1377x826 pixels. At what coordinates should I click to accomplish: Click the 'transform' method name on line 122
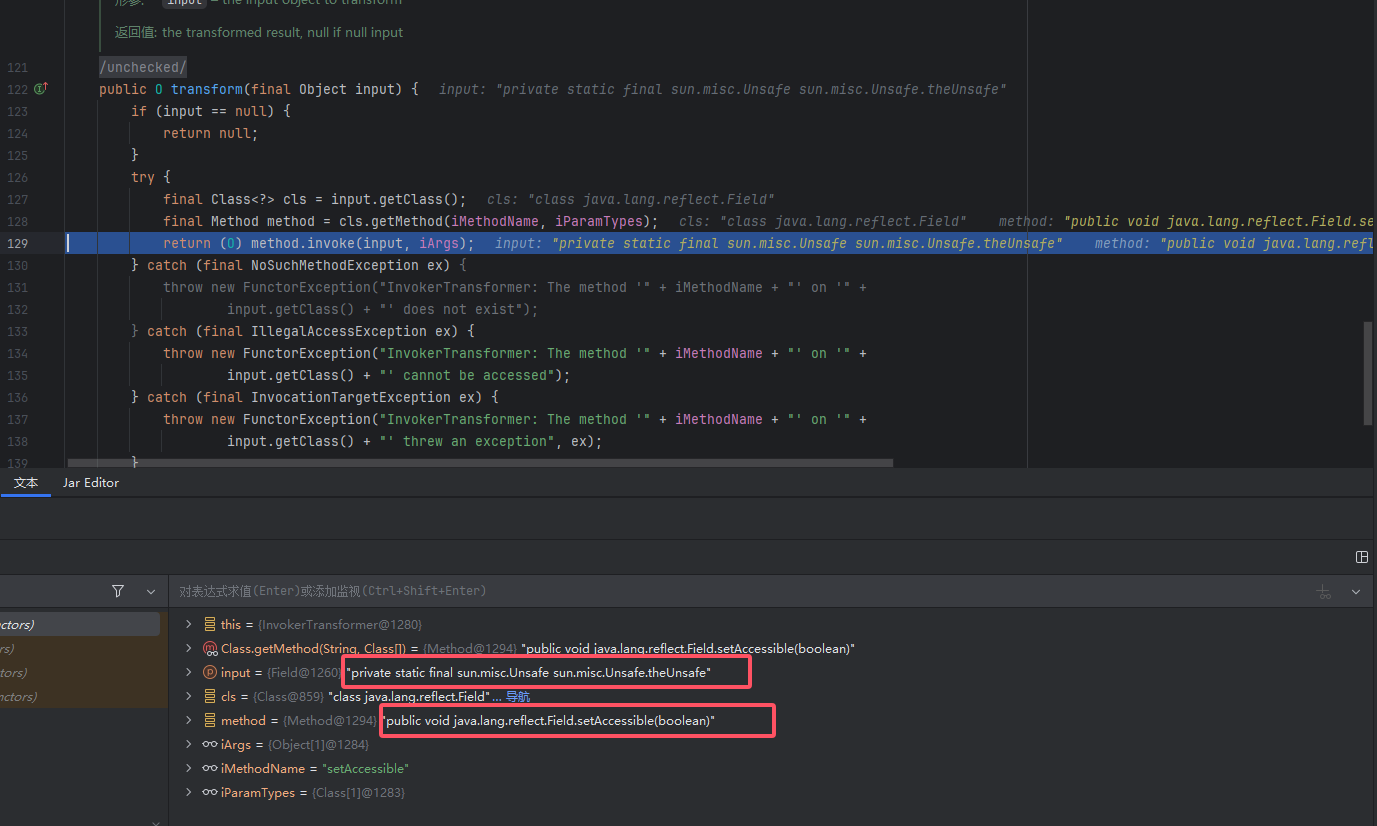pyautogui.click(x=207, y=89)
